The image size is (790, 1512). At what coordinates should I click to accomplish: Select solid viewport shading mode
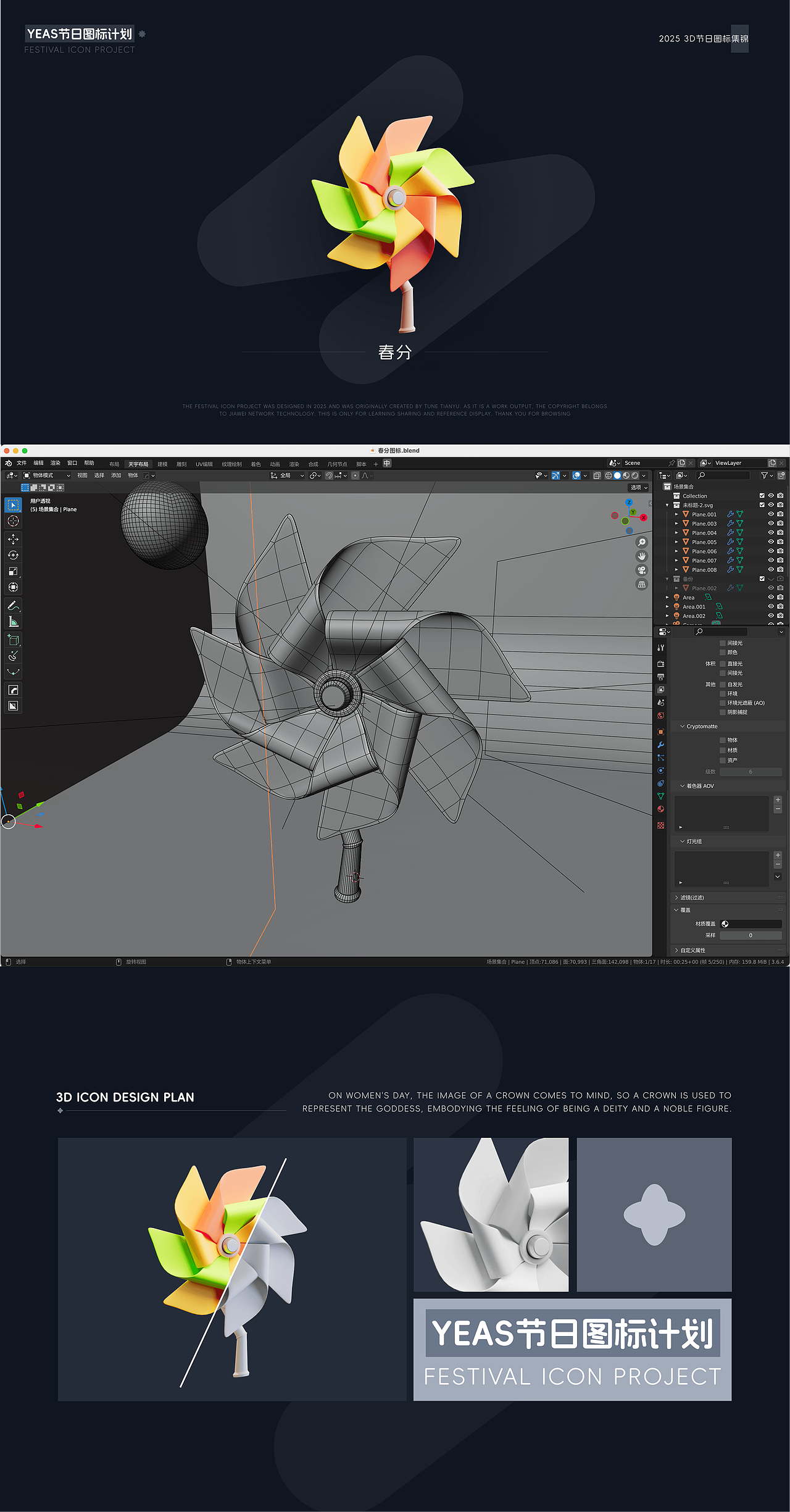pos(617,475)
